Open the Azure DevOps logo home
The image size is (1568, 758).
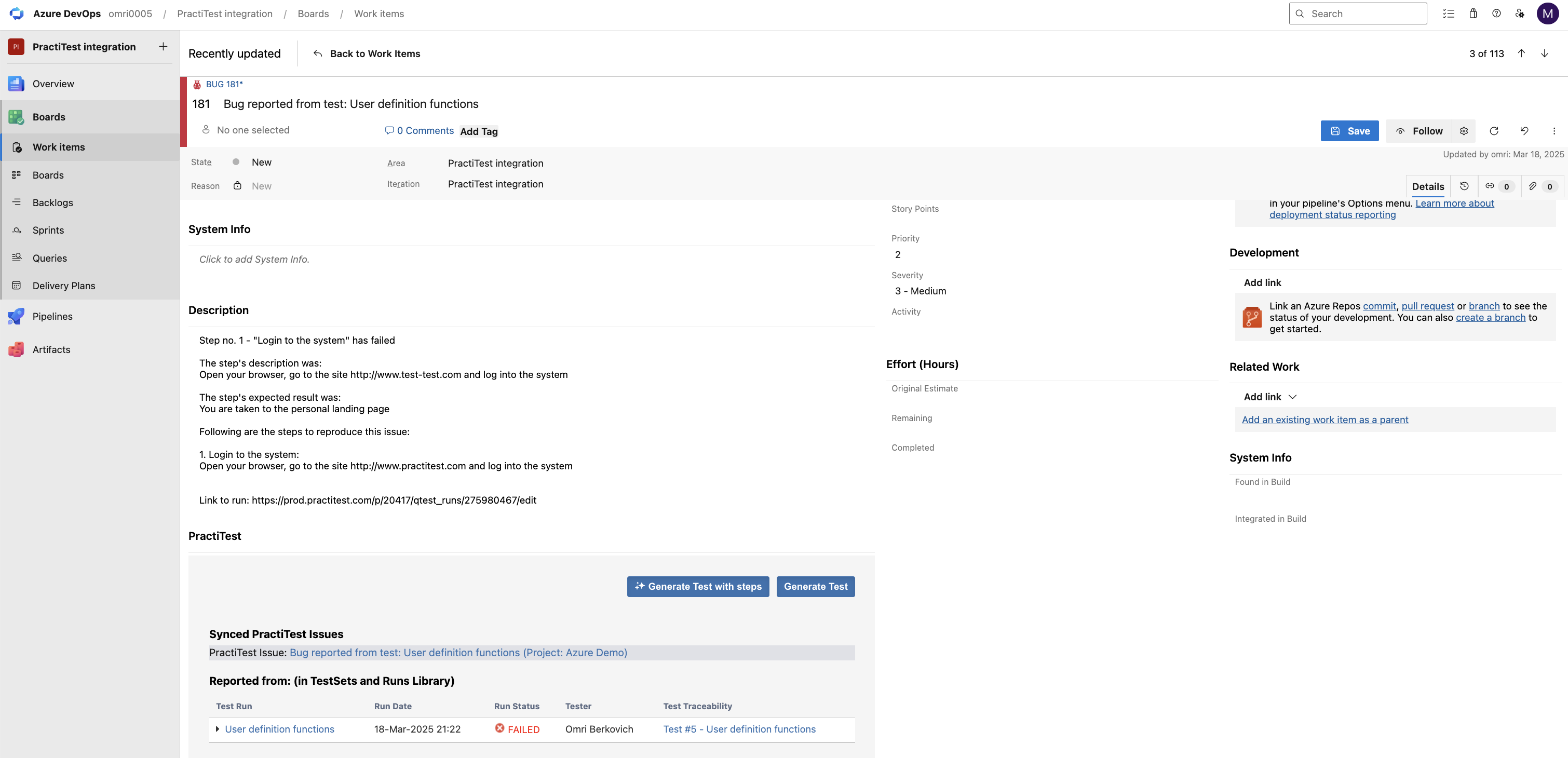pos(17,13)
